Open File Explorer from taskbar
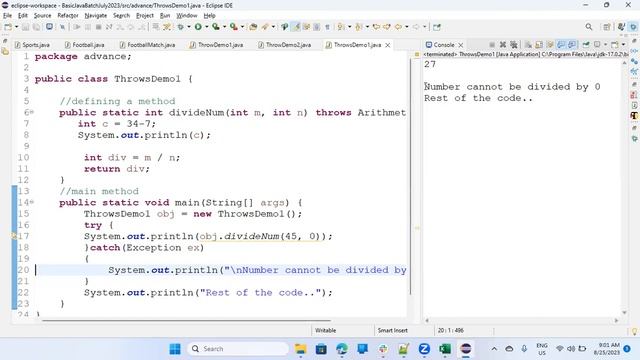Image resolution: width=640 pixels, height=360 pixels. (x=300, y=349)
